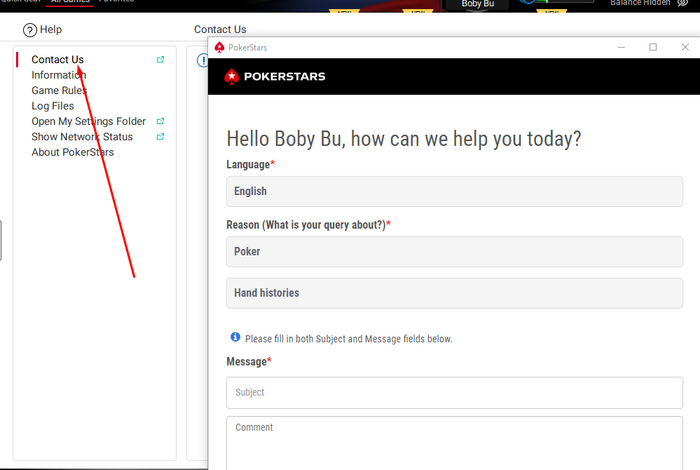700x470 pixels.
Task: Click blue info icon beside fill-in notice
Action: (x=235, y=337)
